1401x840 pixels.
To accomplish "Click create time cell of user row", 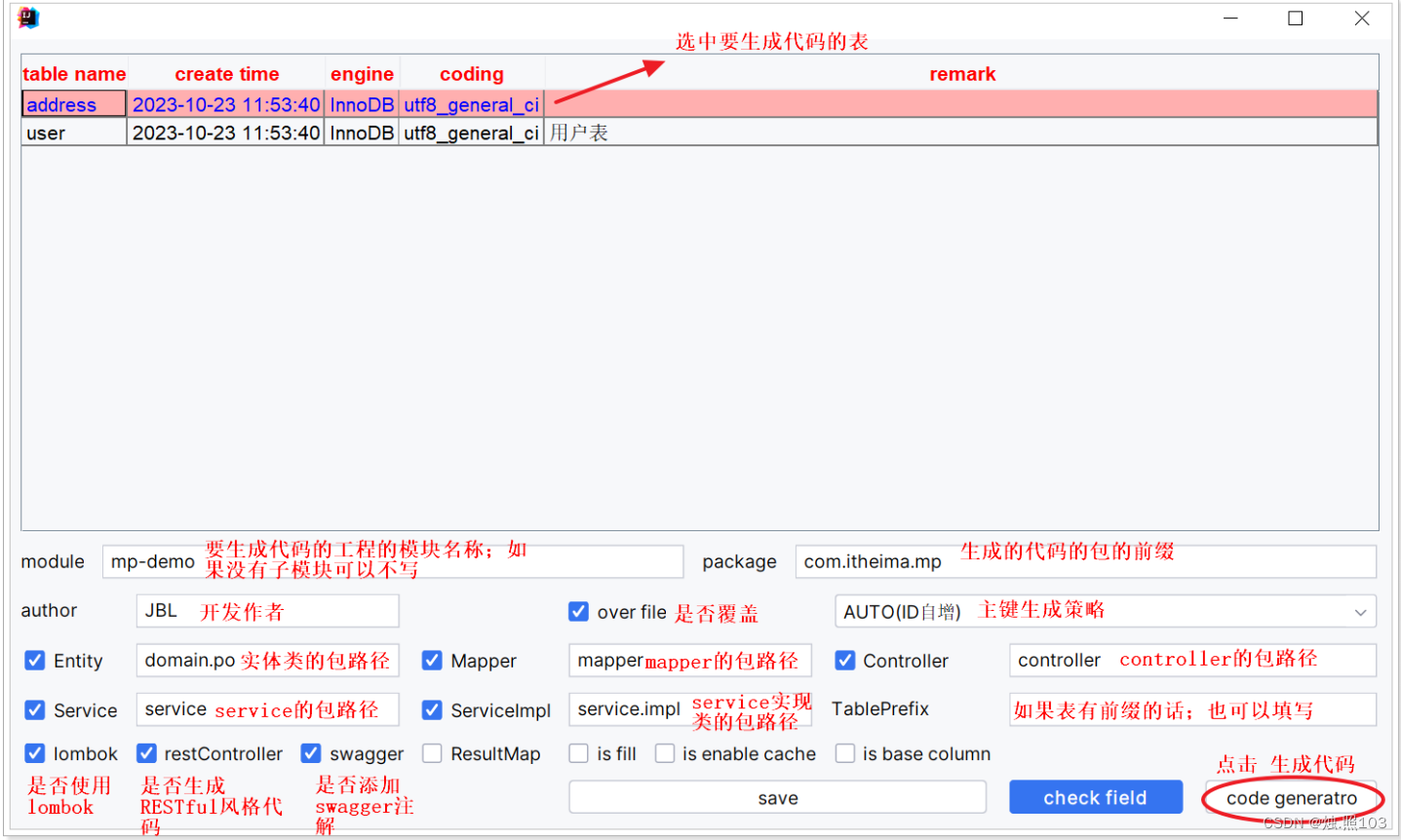I will [226, 133].
